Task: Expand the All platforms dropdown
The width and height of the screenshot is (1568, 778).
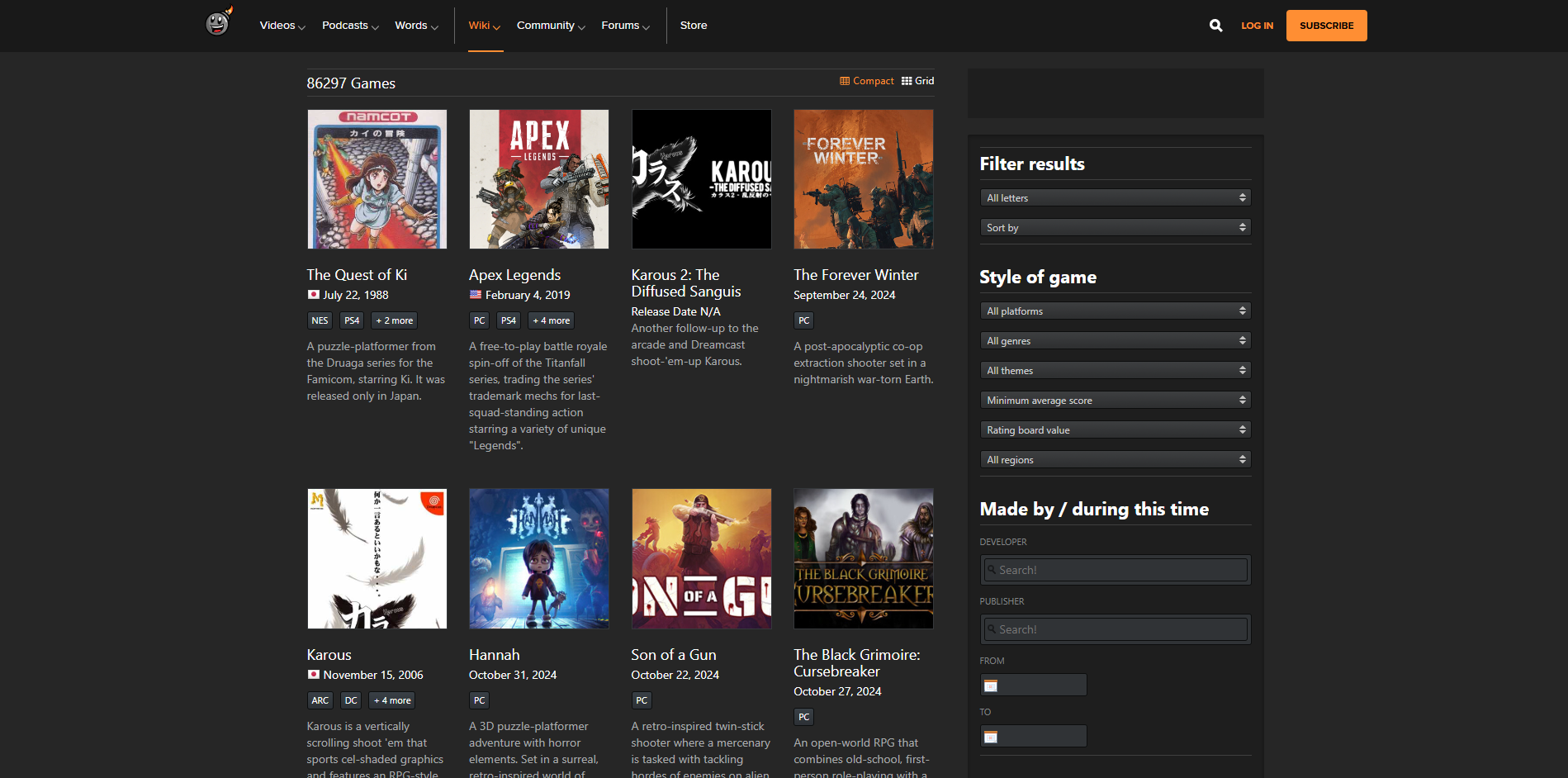Action: pyautogui.click(x=1116, y=311)
